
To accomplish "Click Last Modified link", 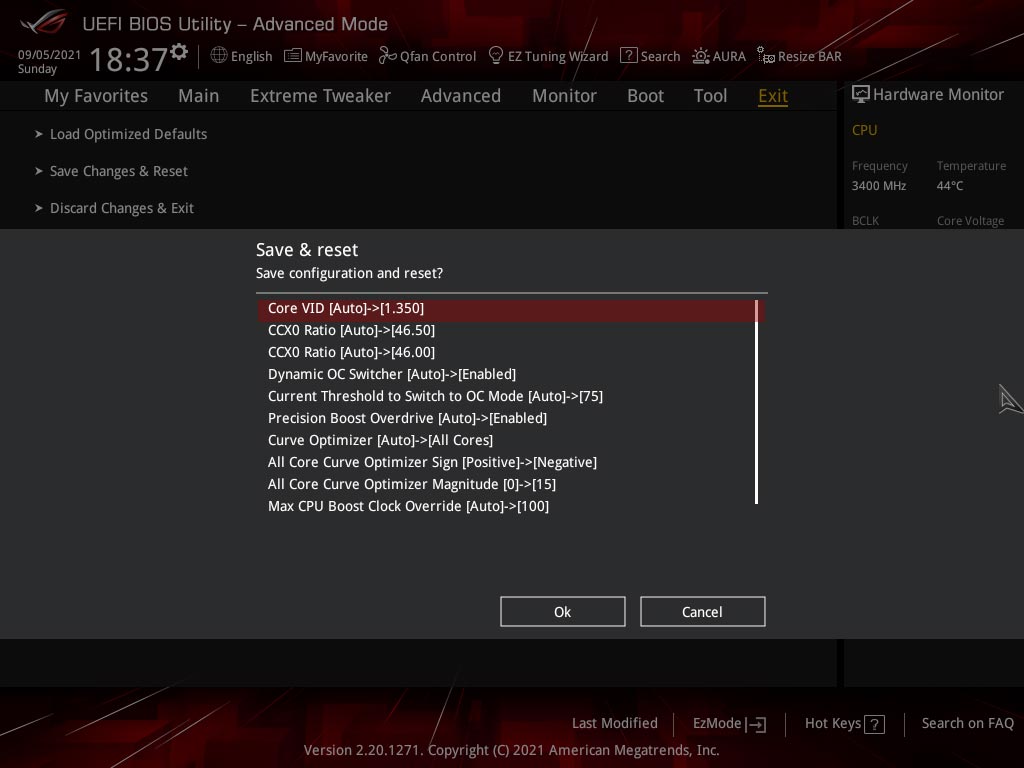I will pyautogui.click(x=615, y=723).
